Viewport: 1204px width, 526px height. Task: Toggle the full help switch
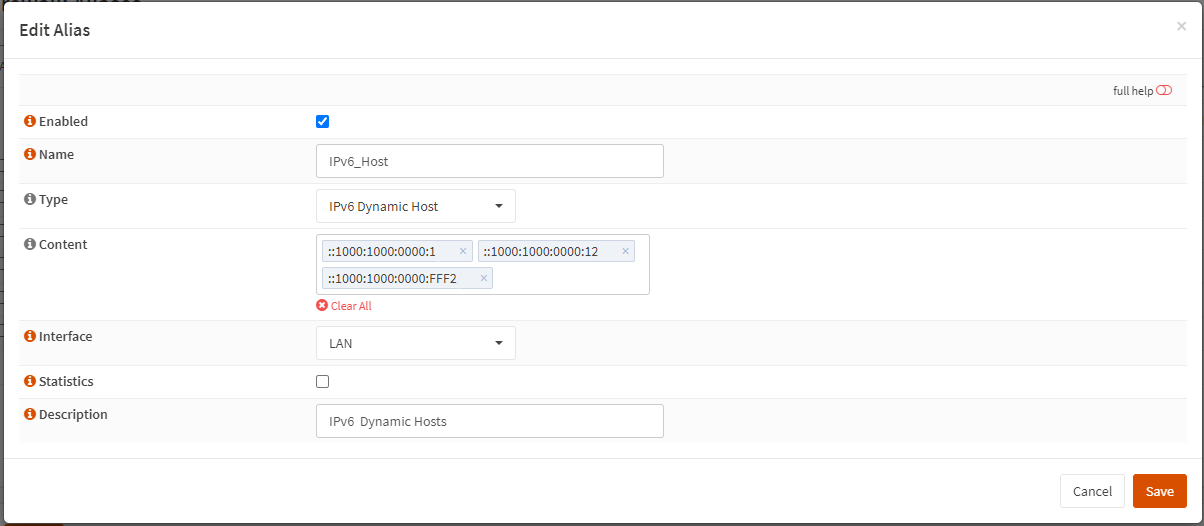1164,91
